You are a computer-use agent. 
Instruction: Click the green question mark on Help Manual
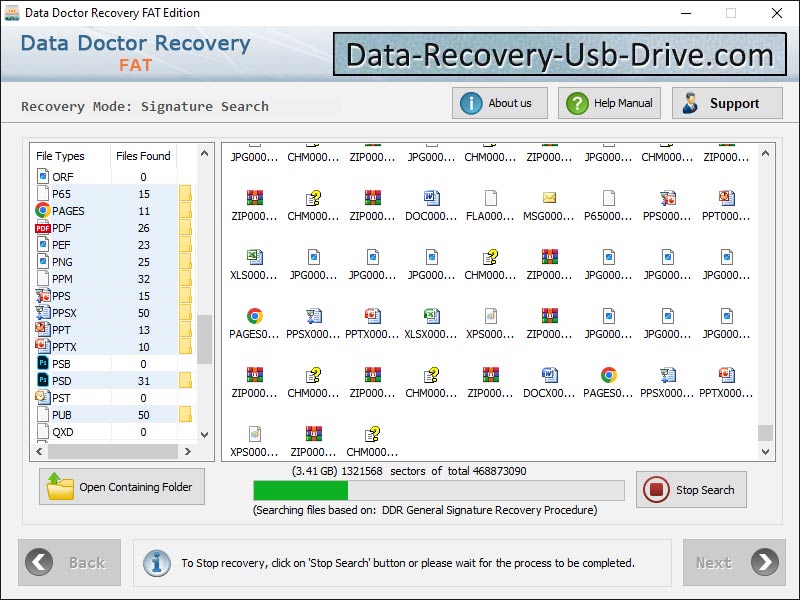(576, 102)
